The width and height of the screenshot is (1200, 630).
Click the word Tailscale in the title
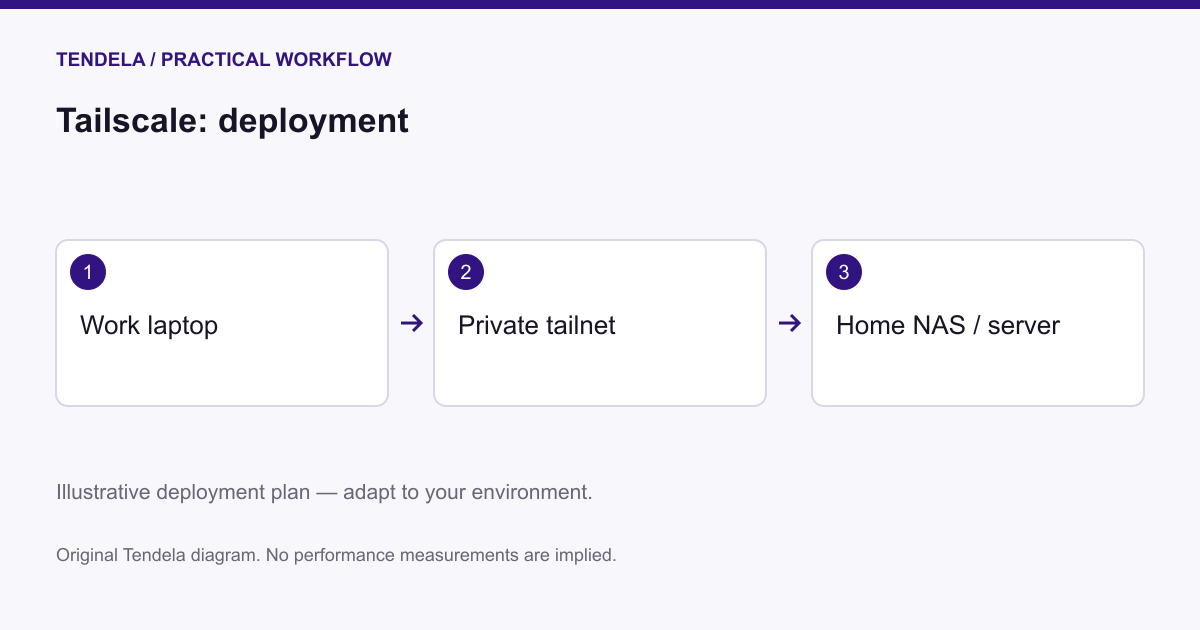pos(132,121)
